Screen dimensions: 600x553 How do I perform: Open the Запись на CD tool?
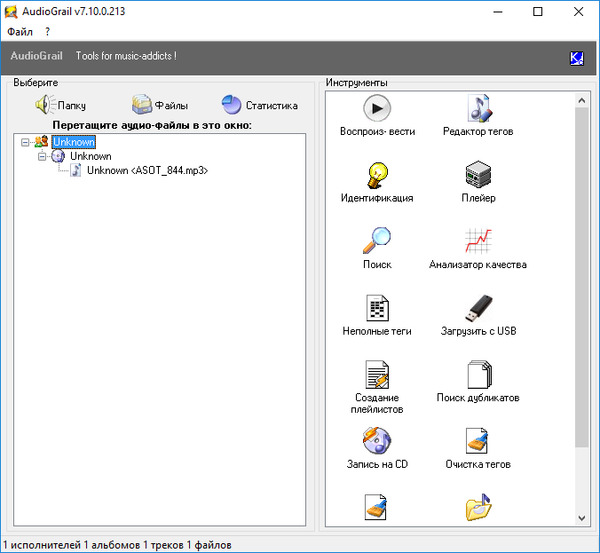377,441
